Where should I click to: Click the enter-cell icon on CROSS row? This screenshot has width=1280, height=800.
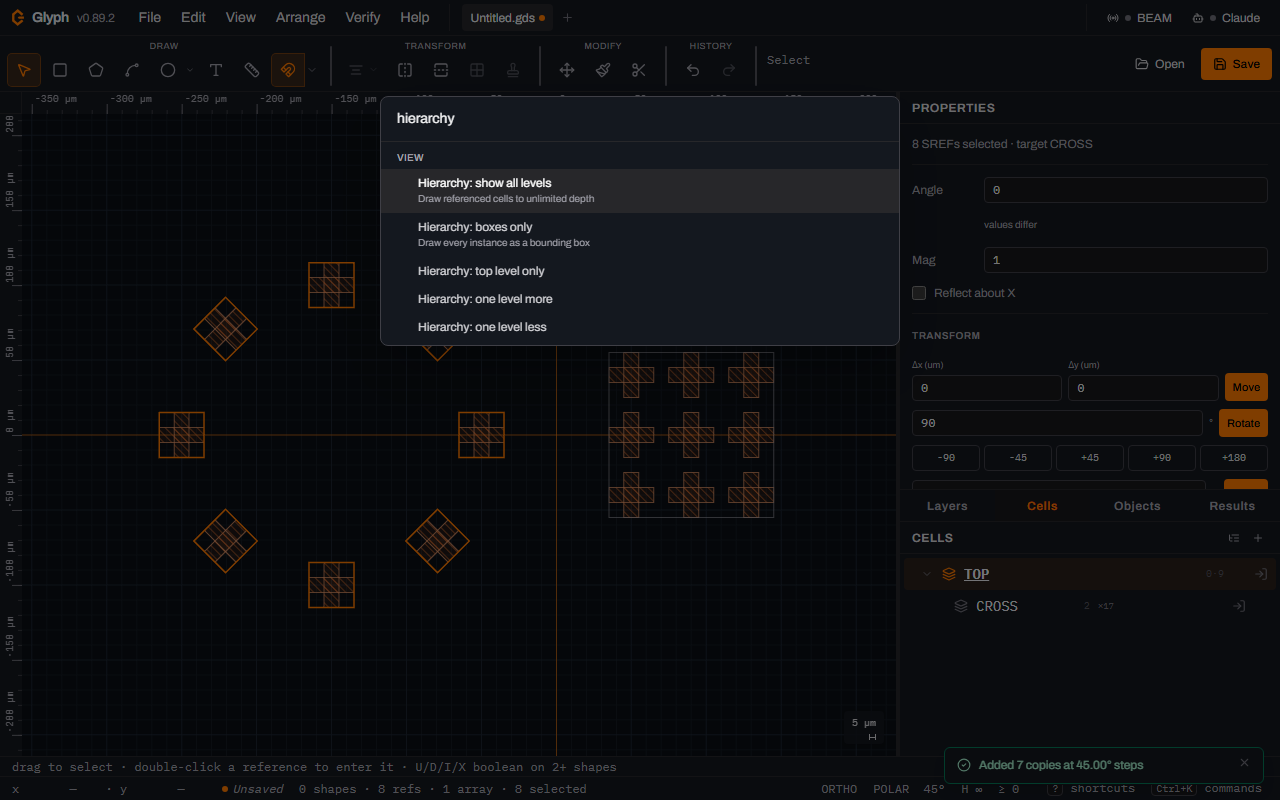pos(1238,606)
